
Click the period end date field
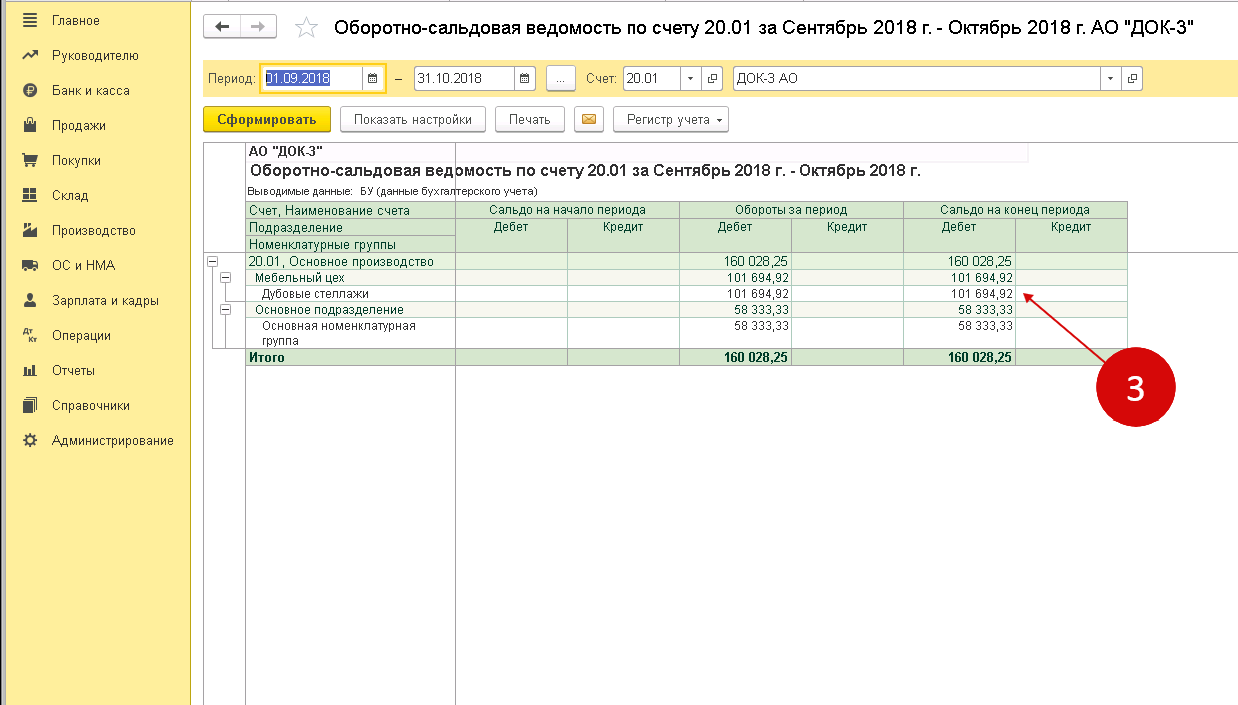pos(464,78)
